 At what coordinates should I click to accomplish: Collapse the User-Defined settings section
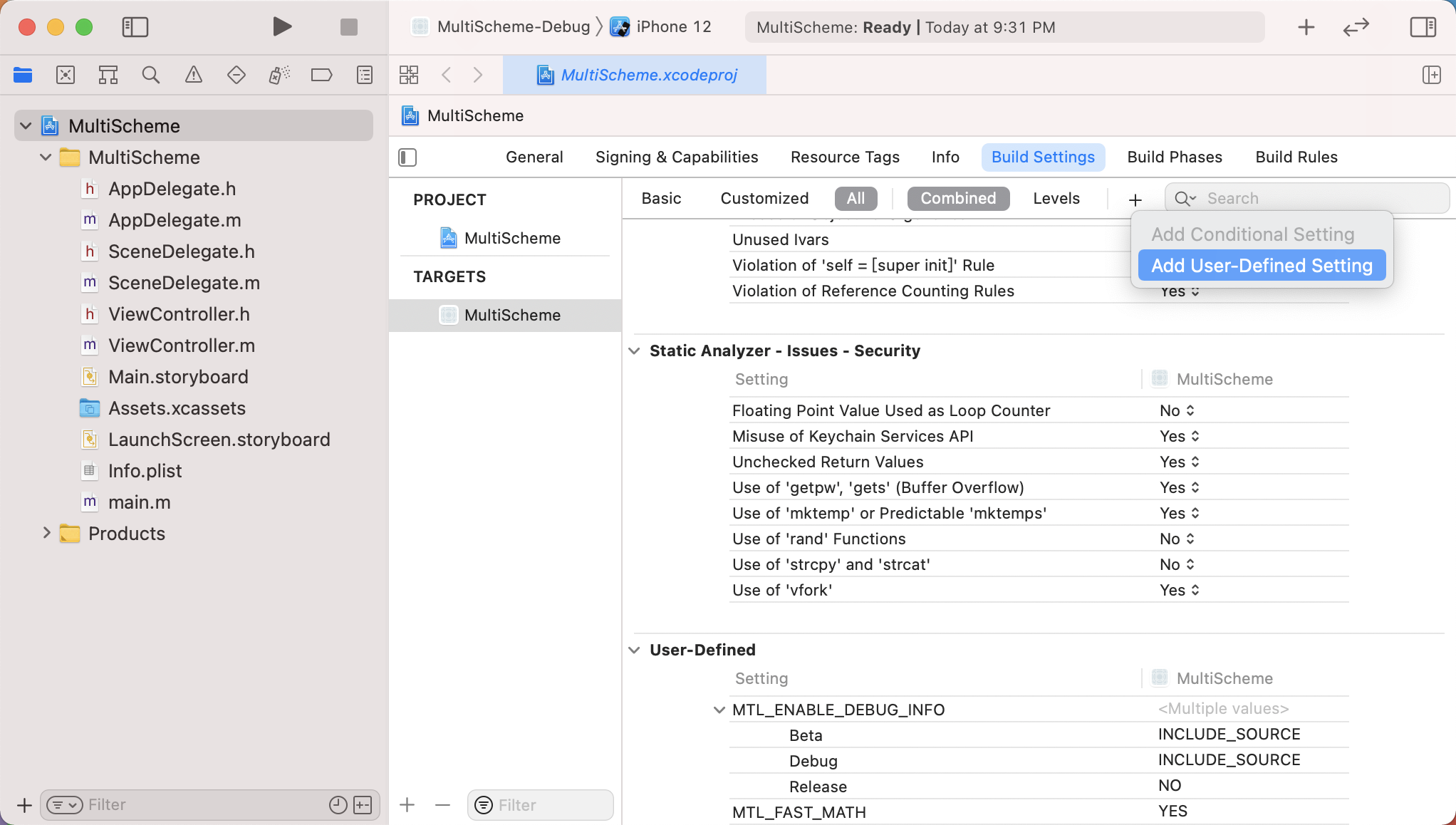pyautogui.click(x=634, y=650)
